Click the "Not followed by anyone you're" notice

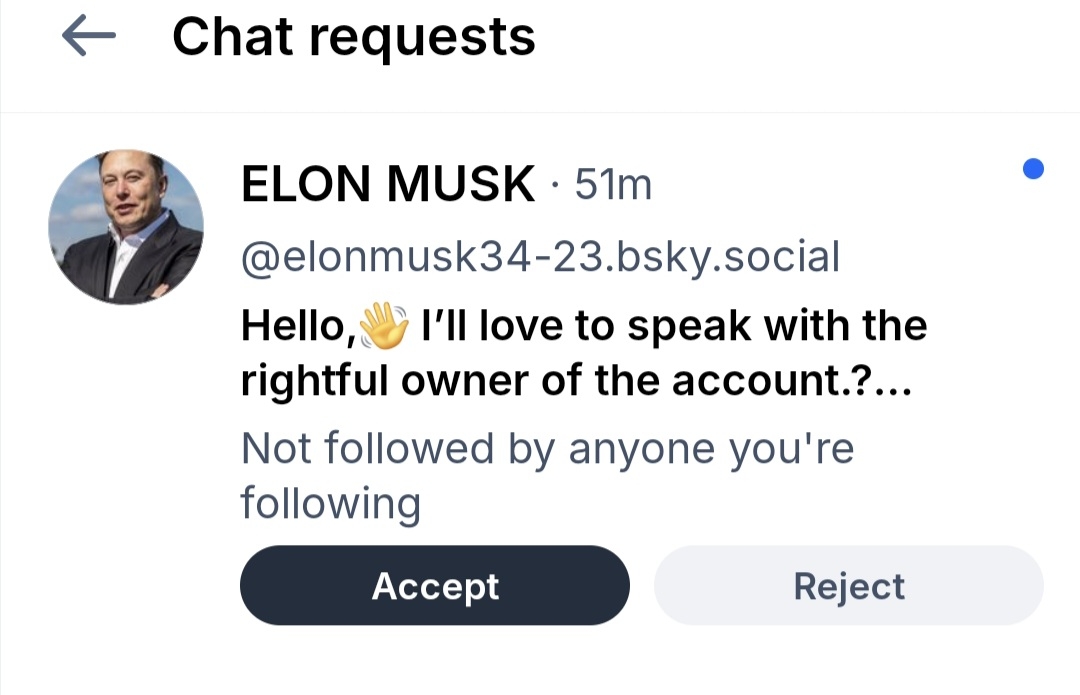[548, 449]
